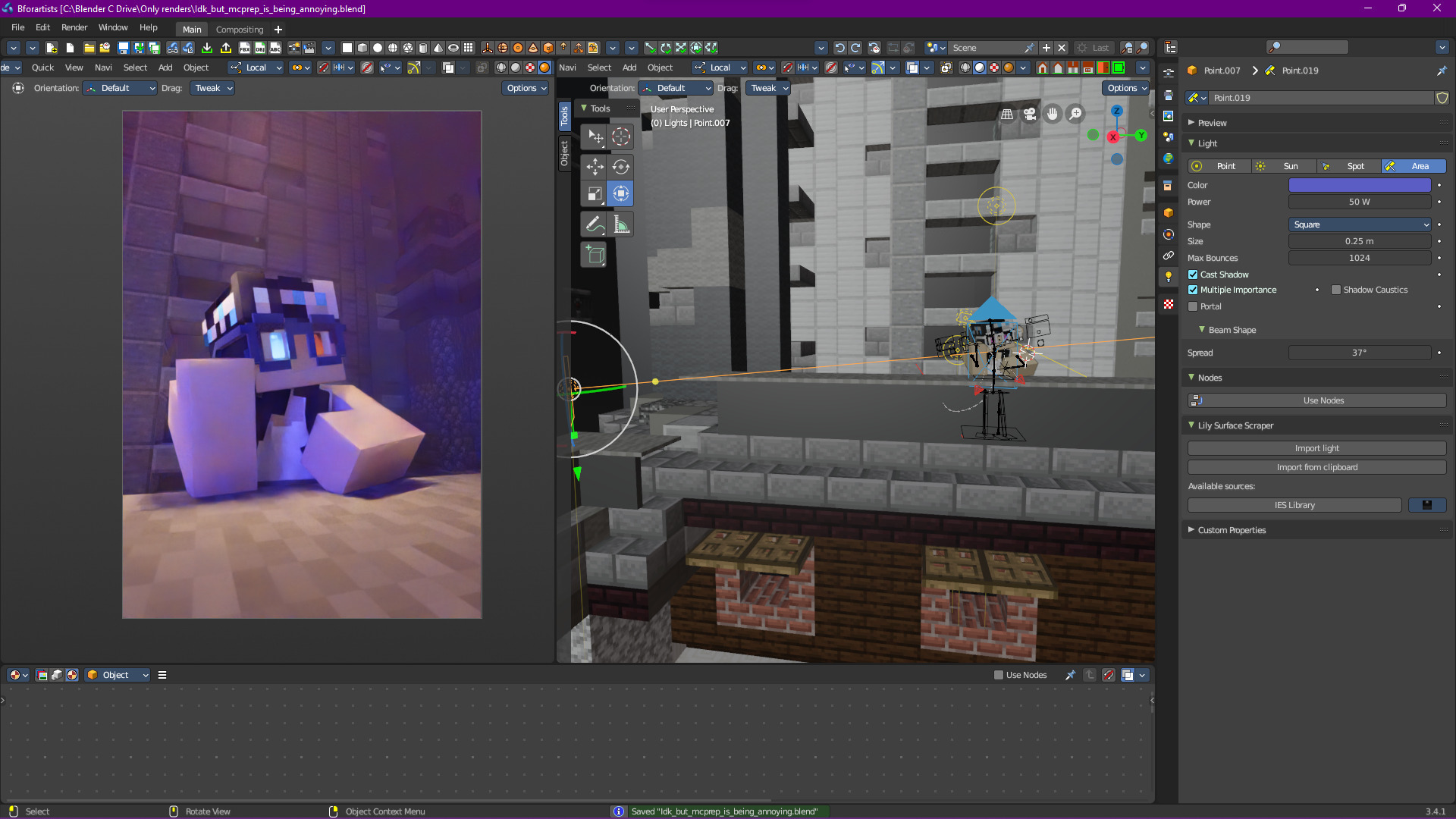Click the Import from clipboard button
This screenshot has width=1456, height=819.
tap(1316, 467)
